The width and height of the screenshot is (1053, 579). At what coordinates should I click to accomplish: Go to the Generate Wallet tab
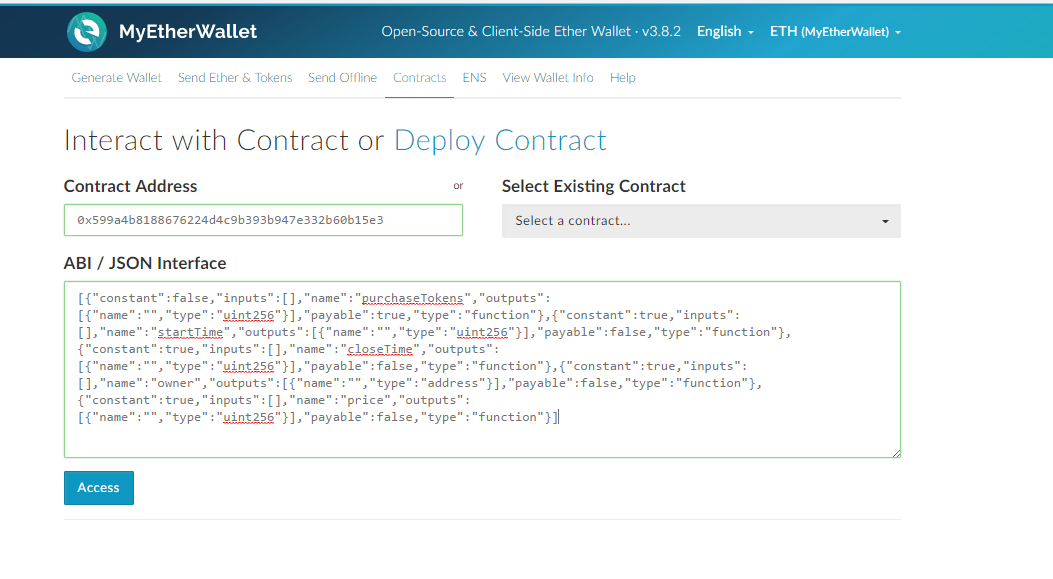[116, 78]
